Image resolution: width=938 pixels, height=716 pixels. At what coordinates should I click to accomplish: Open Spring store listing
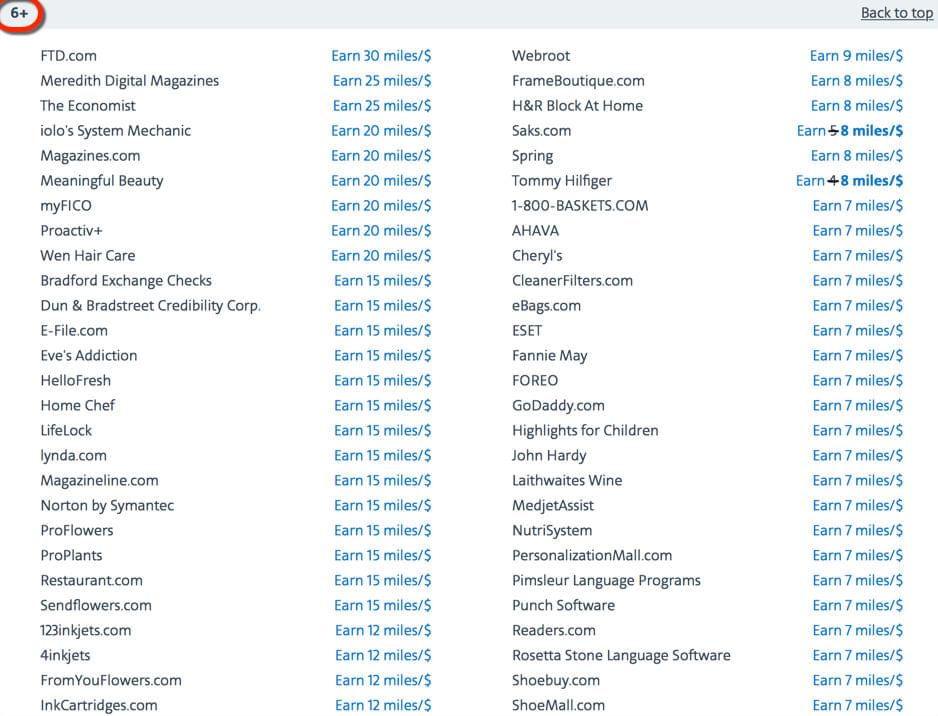pos(532,156)
